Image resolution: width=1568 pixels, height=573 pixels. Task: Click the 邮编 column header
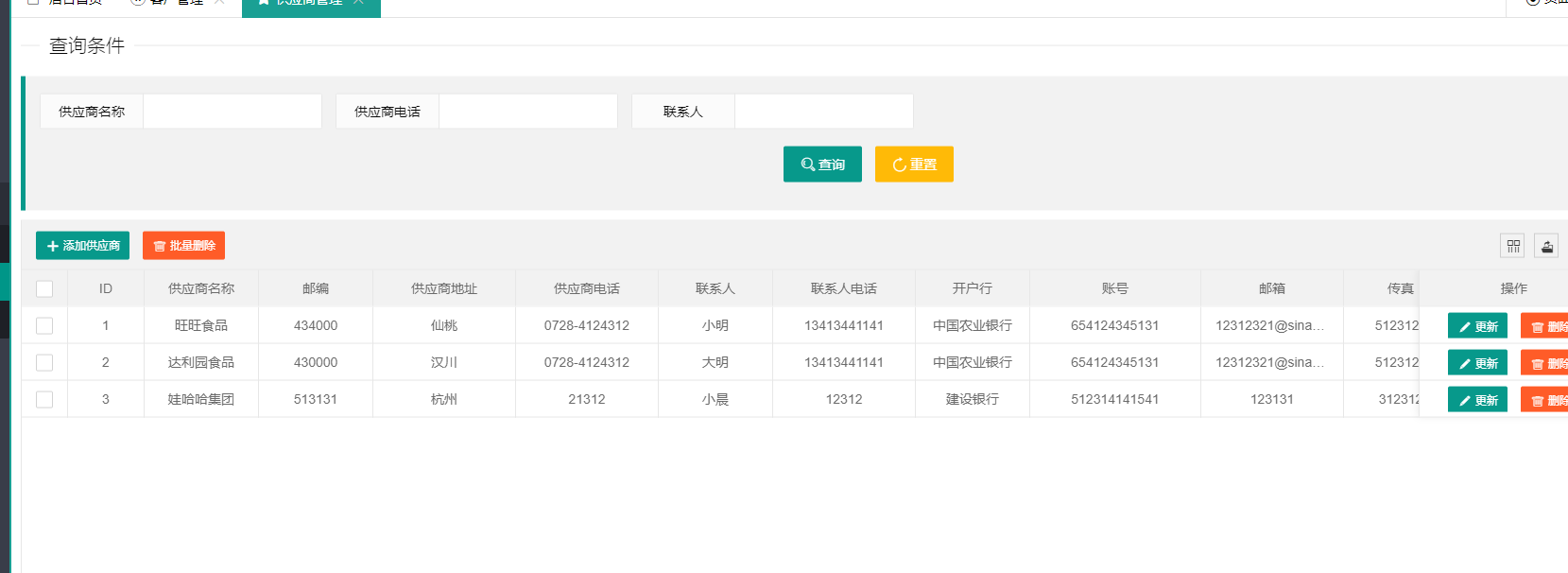click(316, 288)
